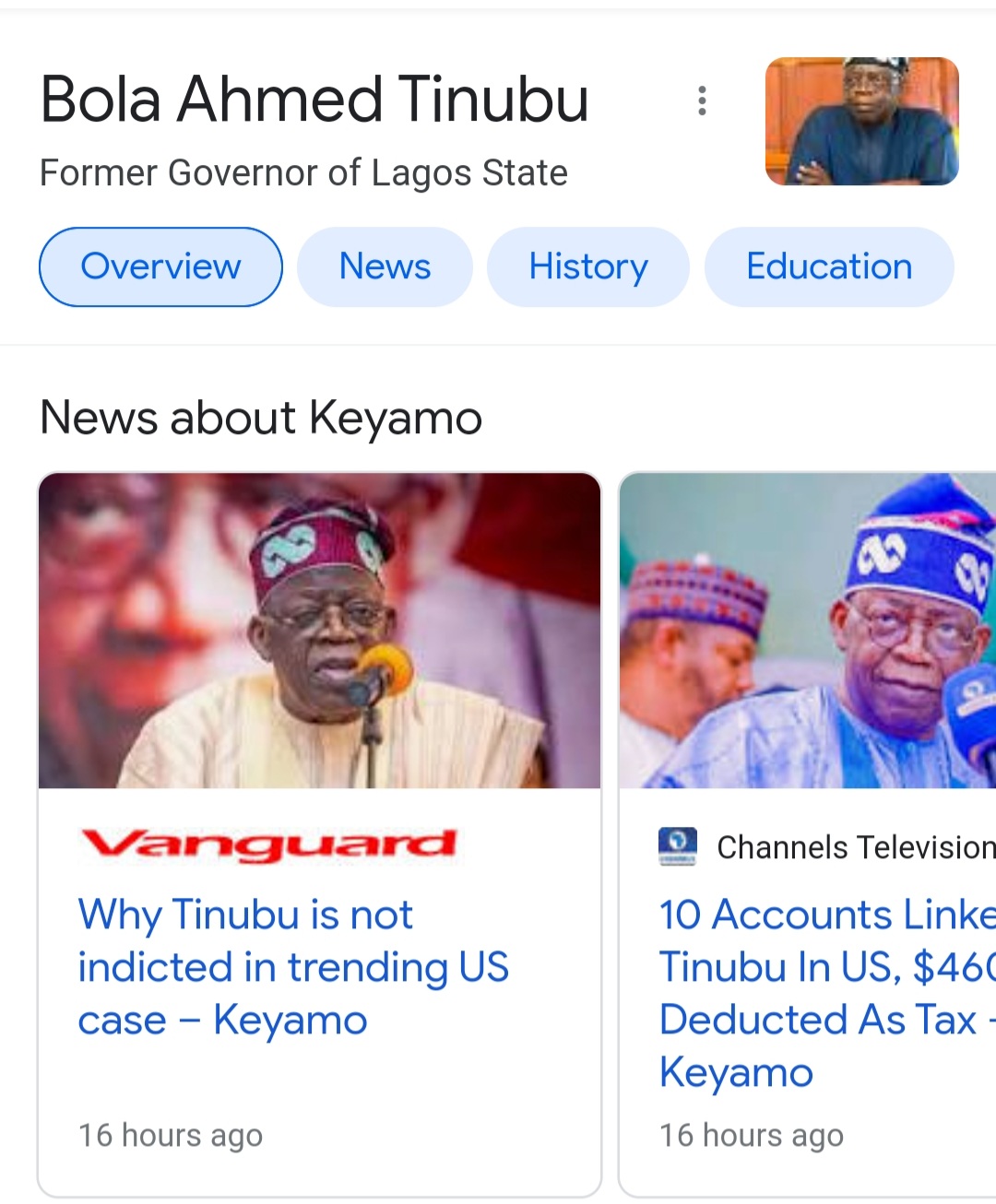Tap the Vanguard logo on the news card
Screen dimensions: 996x1204
tap(268, 844)
